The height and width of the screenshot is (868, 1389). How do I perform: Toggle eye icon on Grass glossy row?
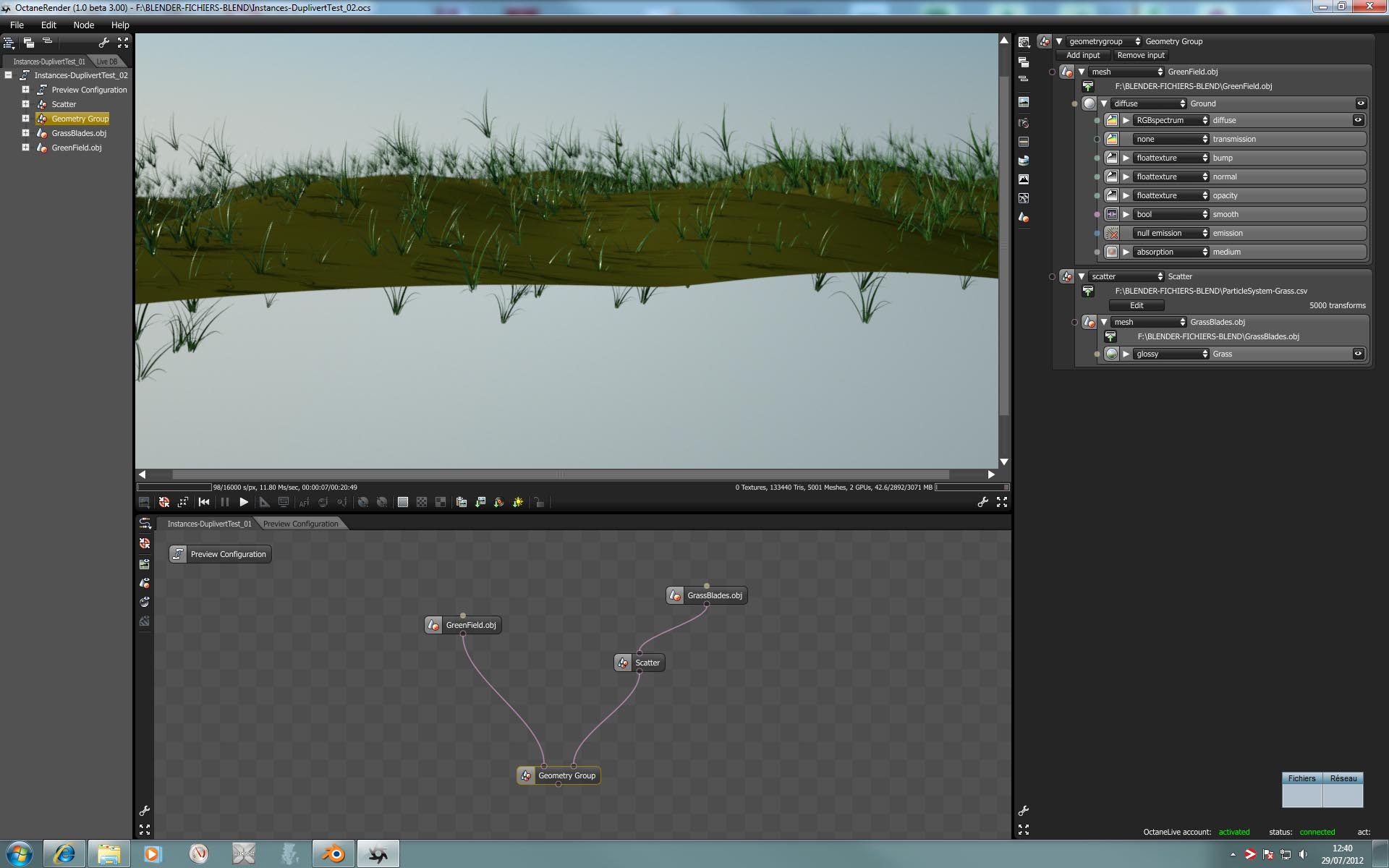point(1358,354)
